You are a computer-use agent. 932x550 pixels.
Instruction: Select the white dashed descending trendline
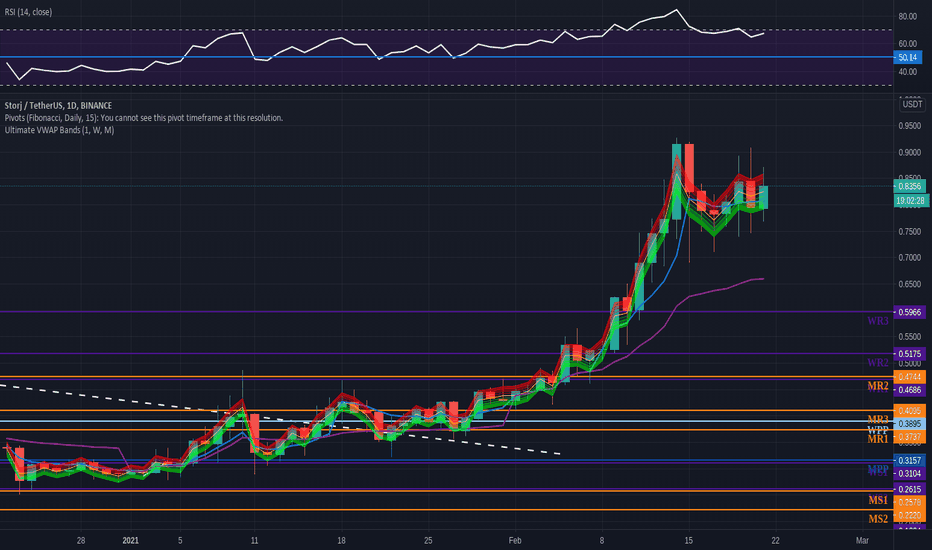point(280,419)
